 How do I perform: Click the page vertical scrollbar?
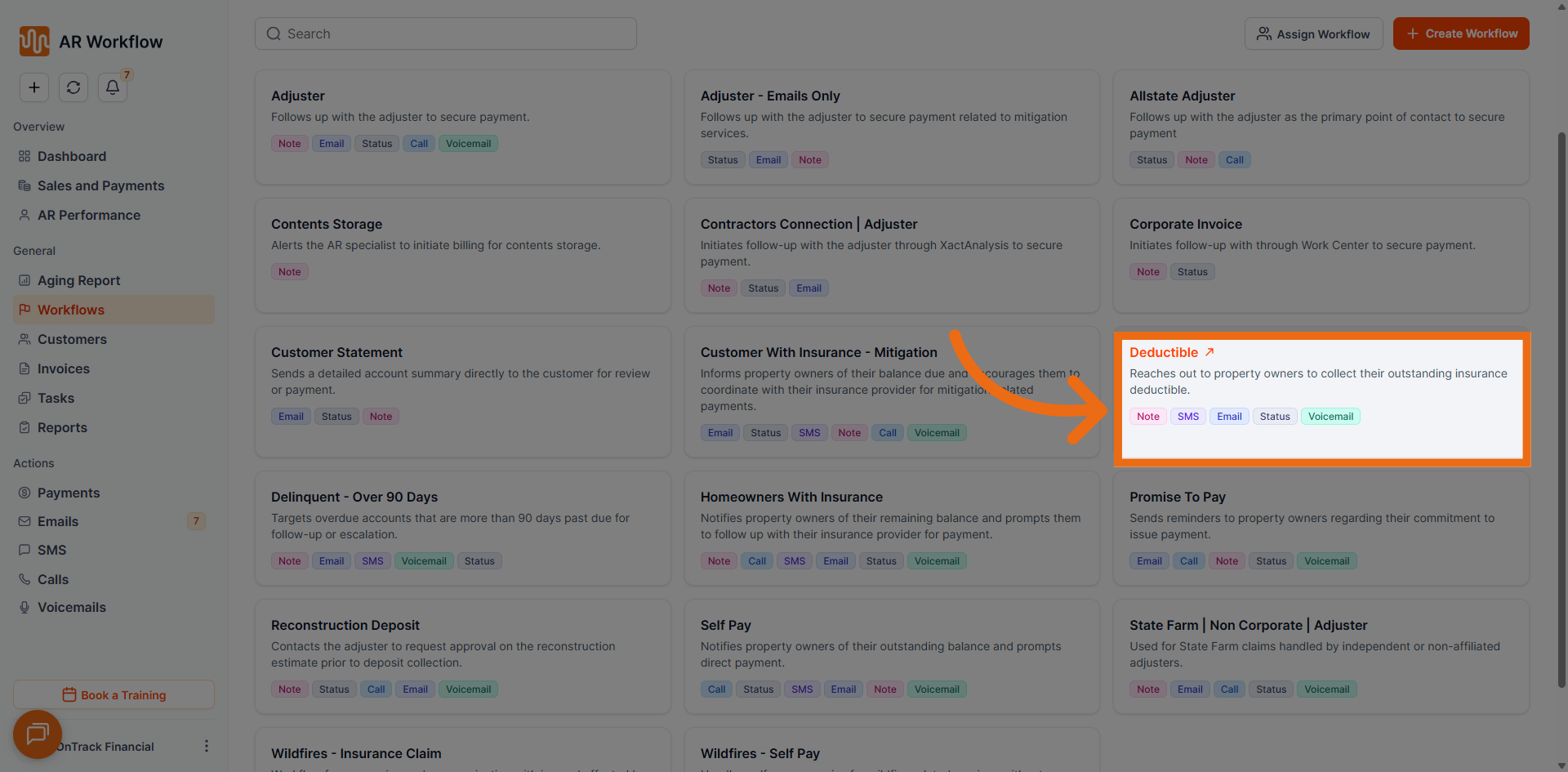click(1561, 408)
